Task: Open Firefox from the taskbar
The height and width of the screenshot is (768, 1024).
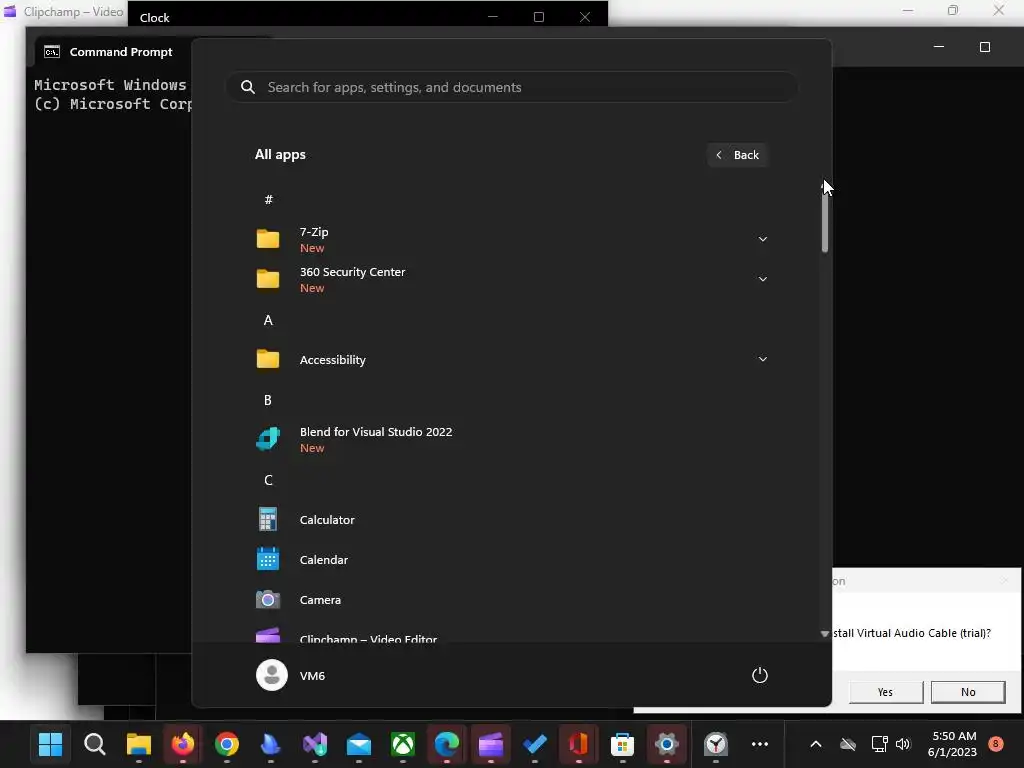Action: [183, 744]
